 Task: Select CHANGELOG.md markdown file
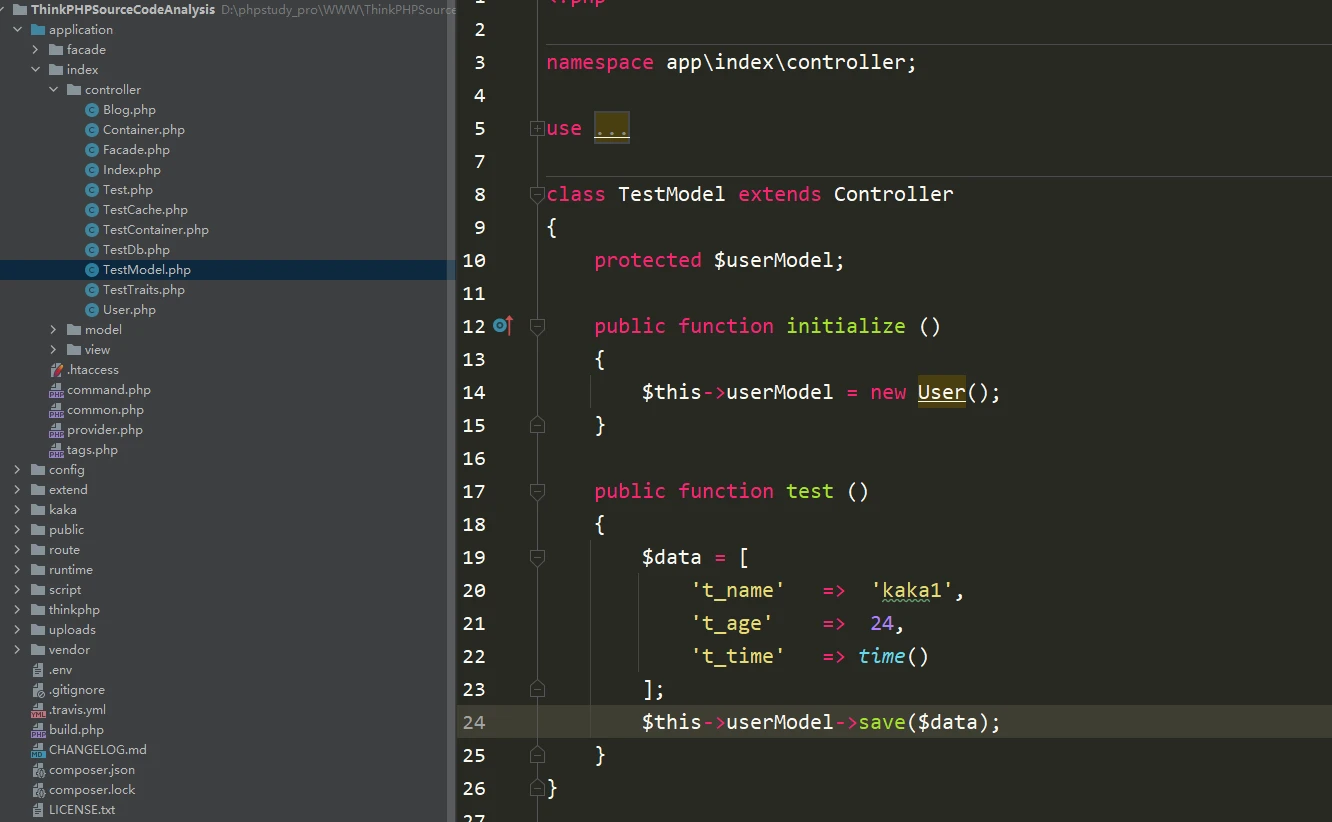coord(97,750)
